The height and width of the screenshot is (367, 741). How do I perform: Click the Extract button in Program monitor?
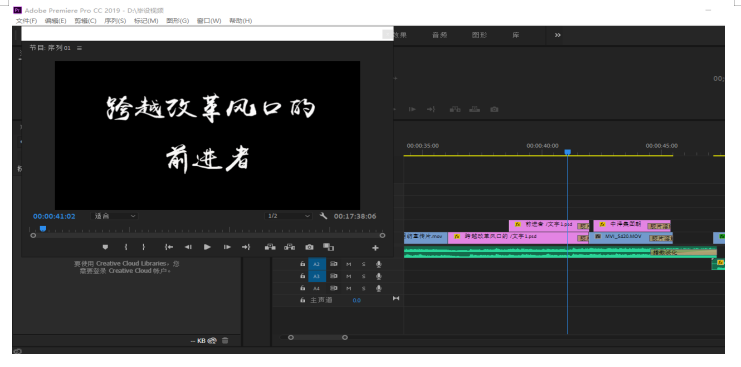(289, 247)
